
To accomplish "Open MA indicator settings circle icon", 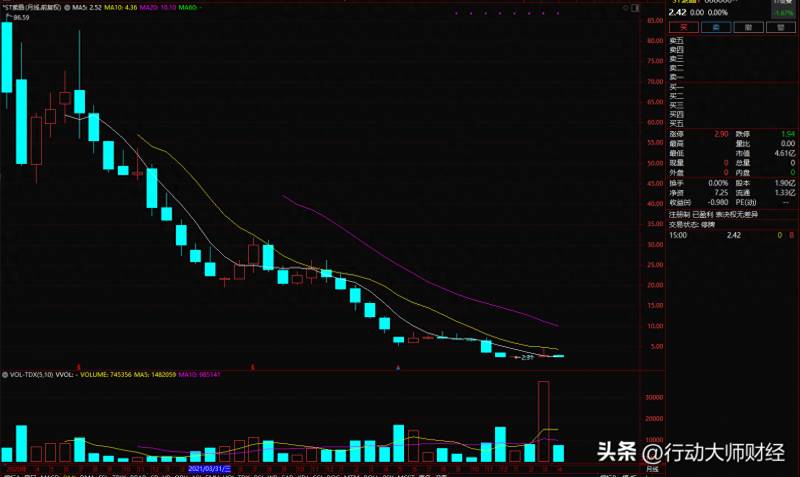I will [x=67, y=8].
